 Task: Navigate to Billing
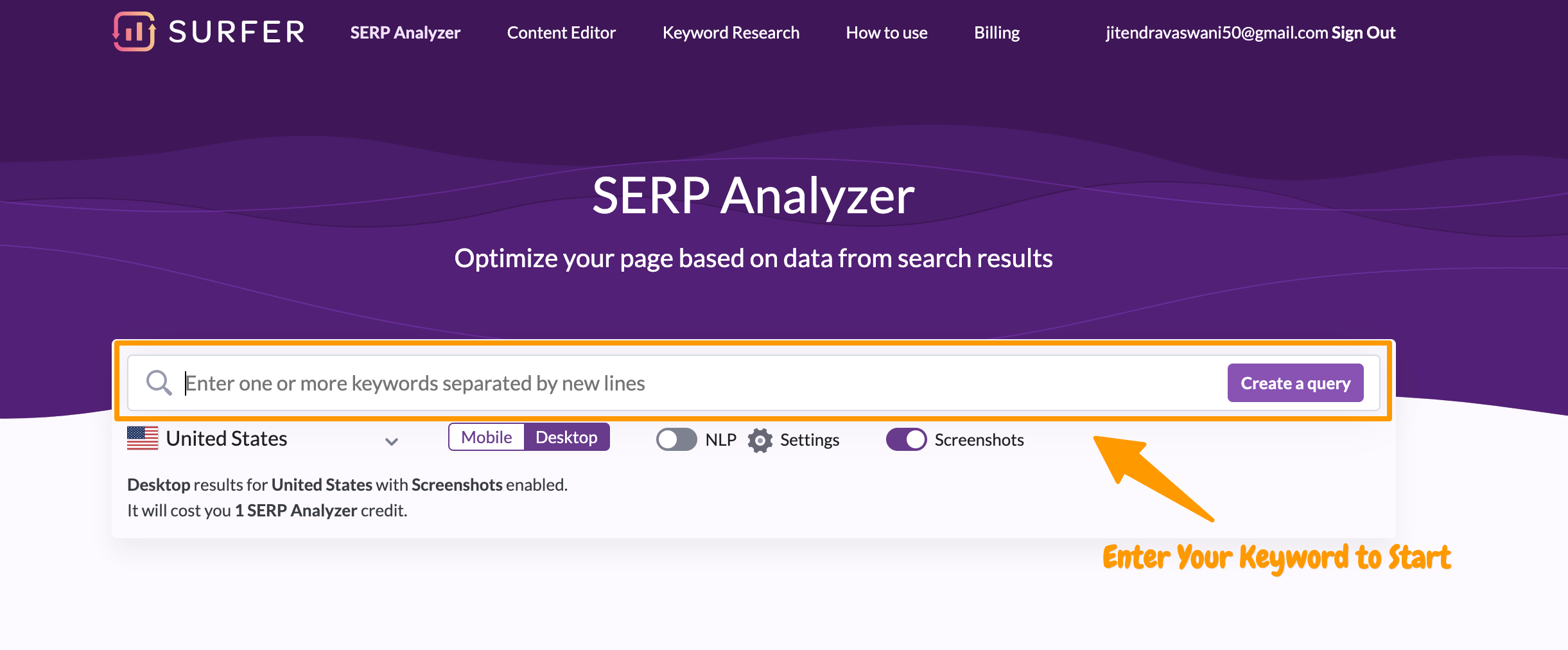tap(997, 33)
